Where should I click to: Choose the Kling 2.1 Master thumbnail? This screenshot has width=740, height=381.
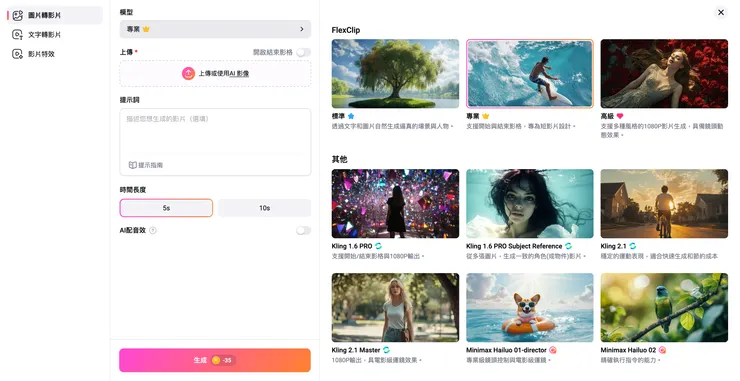pyautogui.click(x=395, y=307)
